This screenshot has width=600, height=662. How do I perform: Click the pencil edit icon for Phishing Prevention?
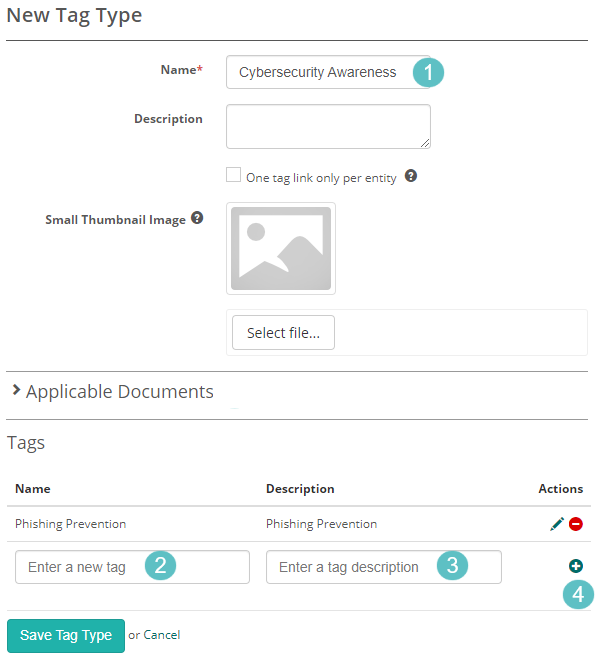pyautogui.click(x=557, y=524)
